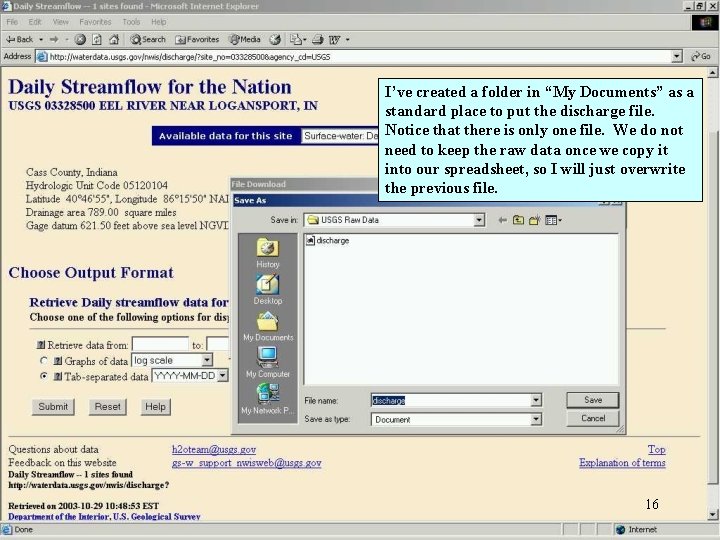Click the Reset button

point(107,407)
